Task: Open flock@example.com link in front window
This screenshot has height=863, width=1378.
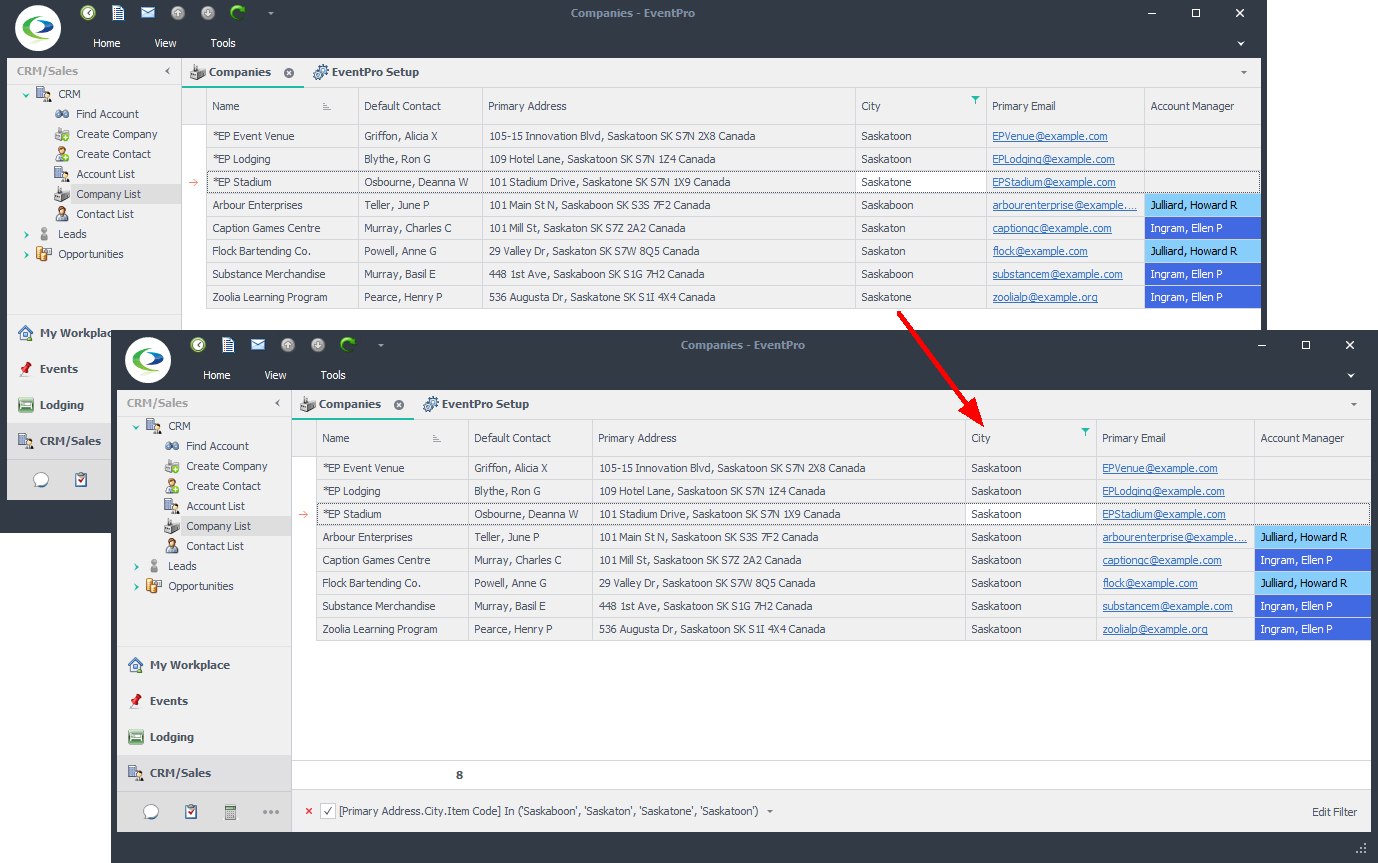Action: click(x=1150, y=583)
